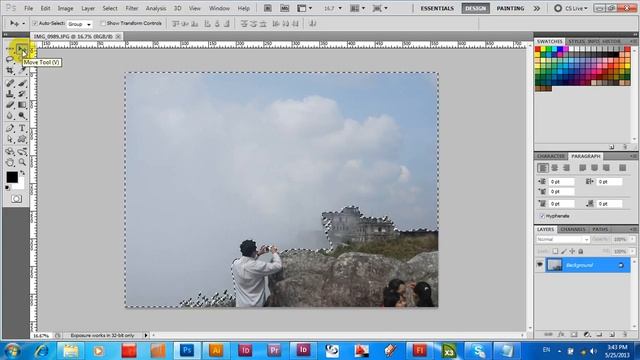Image resolution: width=640 pixels, height=360 pixels.
Task: Open the Auto-Select Group dropdown
Action: pos(80,24)
